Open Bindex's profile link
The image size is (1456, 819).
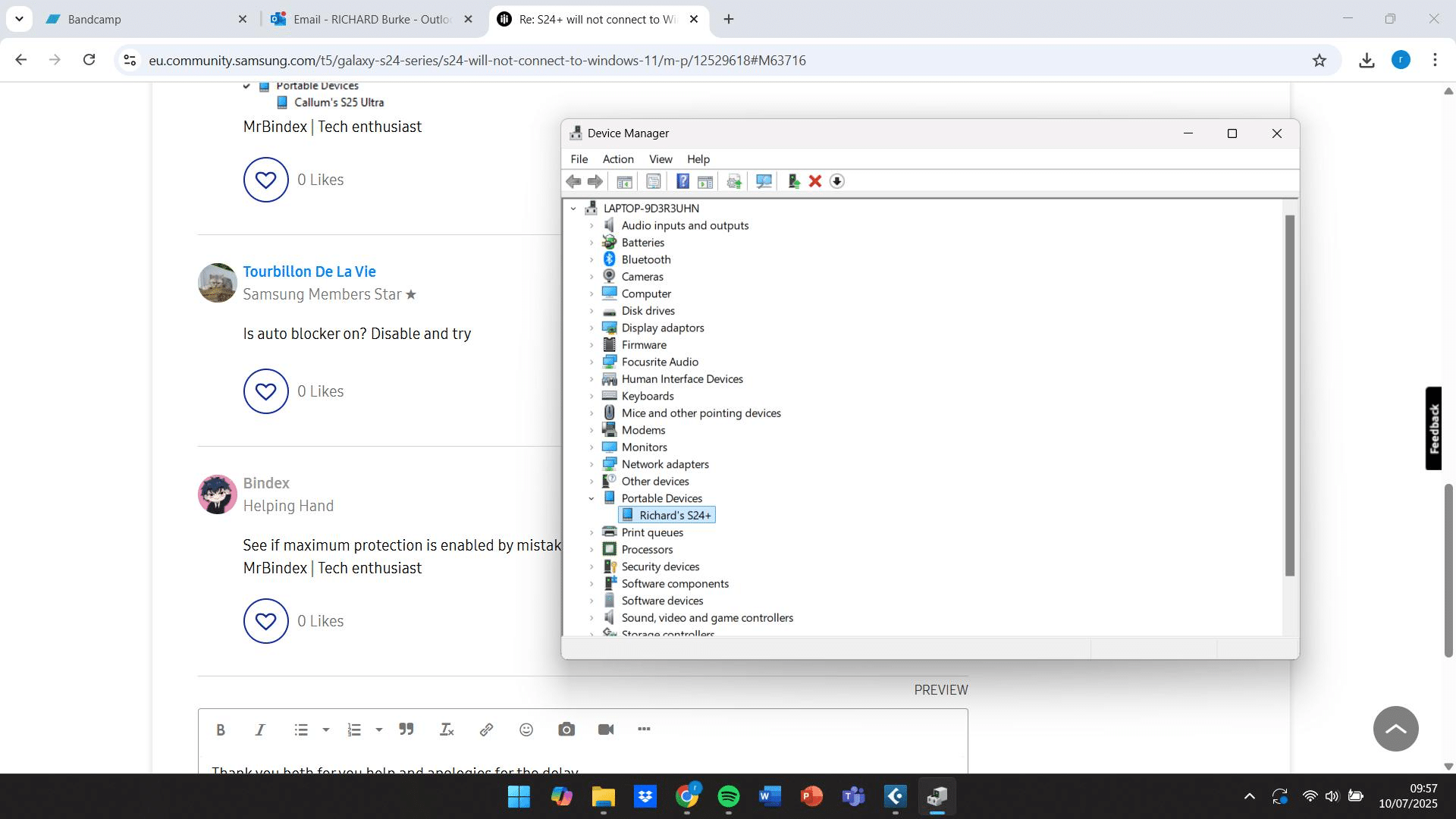pos(266,483)
